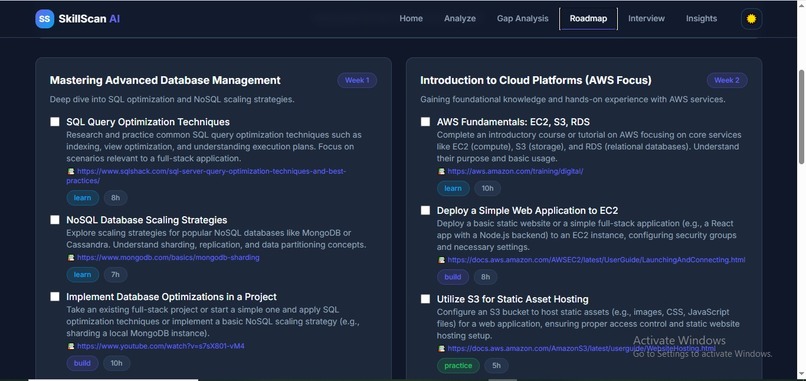Click the 7h duration tag

pyautogui.click(x=116, y=275)
